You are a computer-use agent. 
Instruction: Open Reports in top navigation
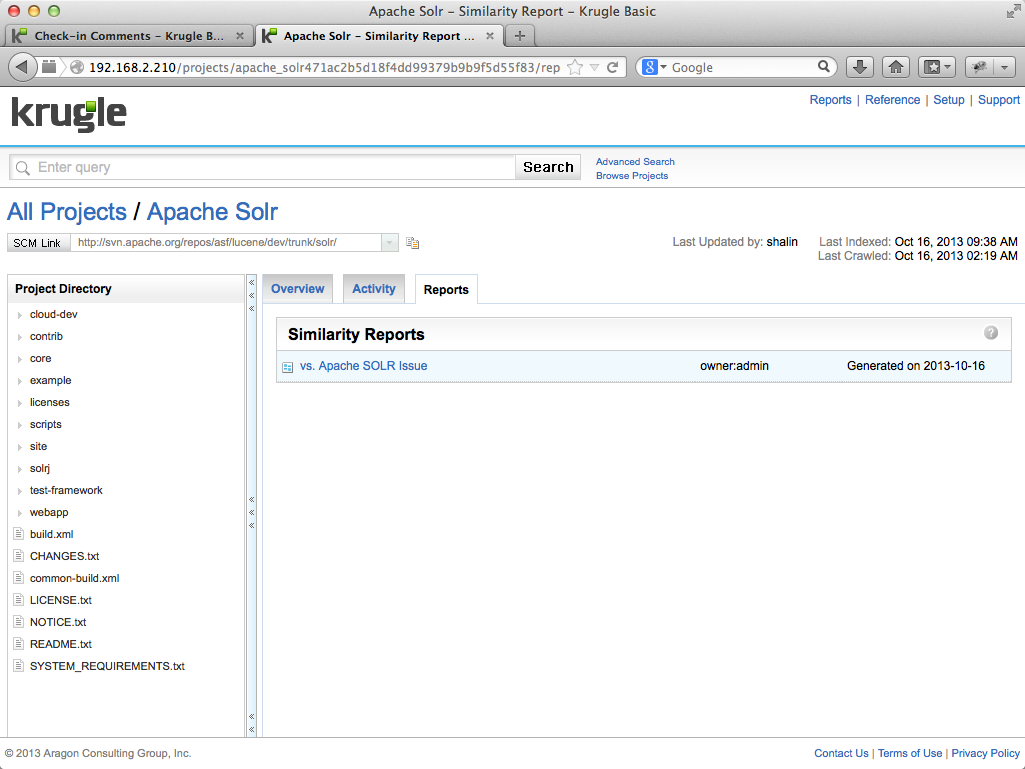coord(830,99)
